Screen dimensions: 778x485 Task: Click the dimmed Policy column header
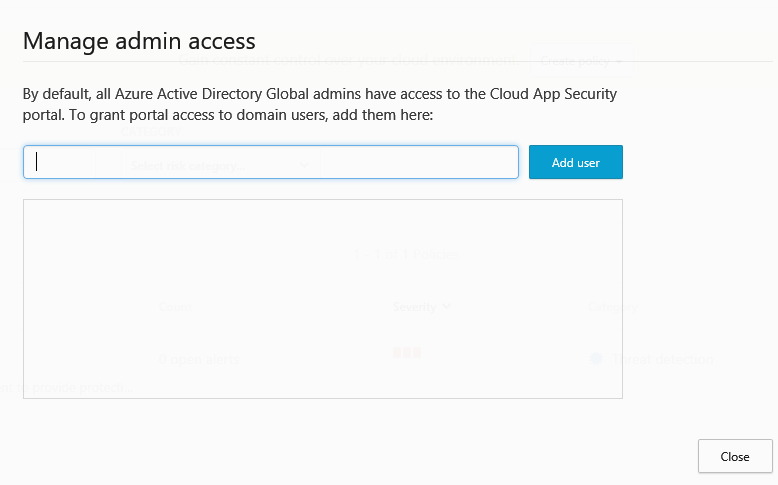pos(175,307)
